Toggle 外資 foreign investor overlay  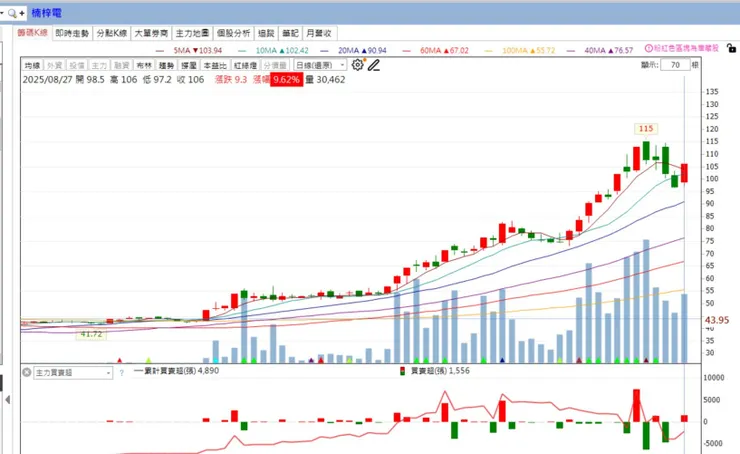click(x=55, y=65)
